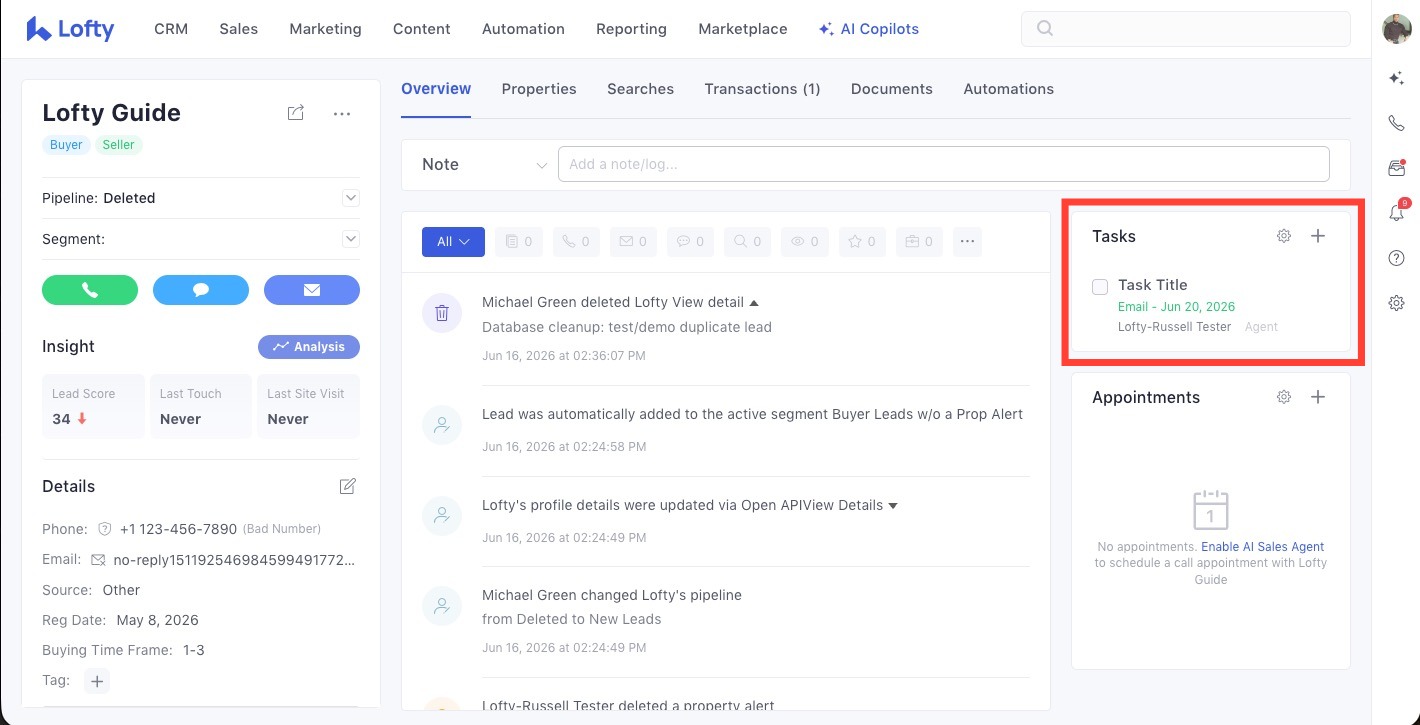Image resolution: width=1420 pixels, height=725 pixels.
Task: Add a new appointment with plus
Action: pos(1318,397)
